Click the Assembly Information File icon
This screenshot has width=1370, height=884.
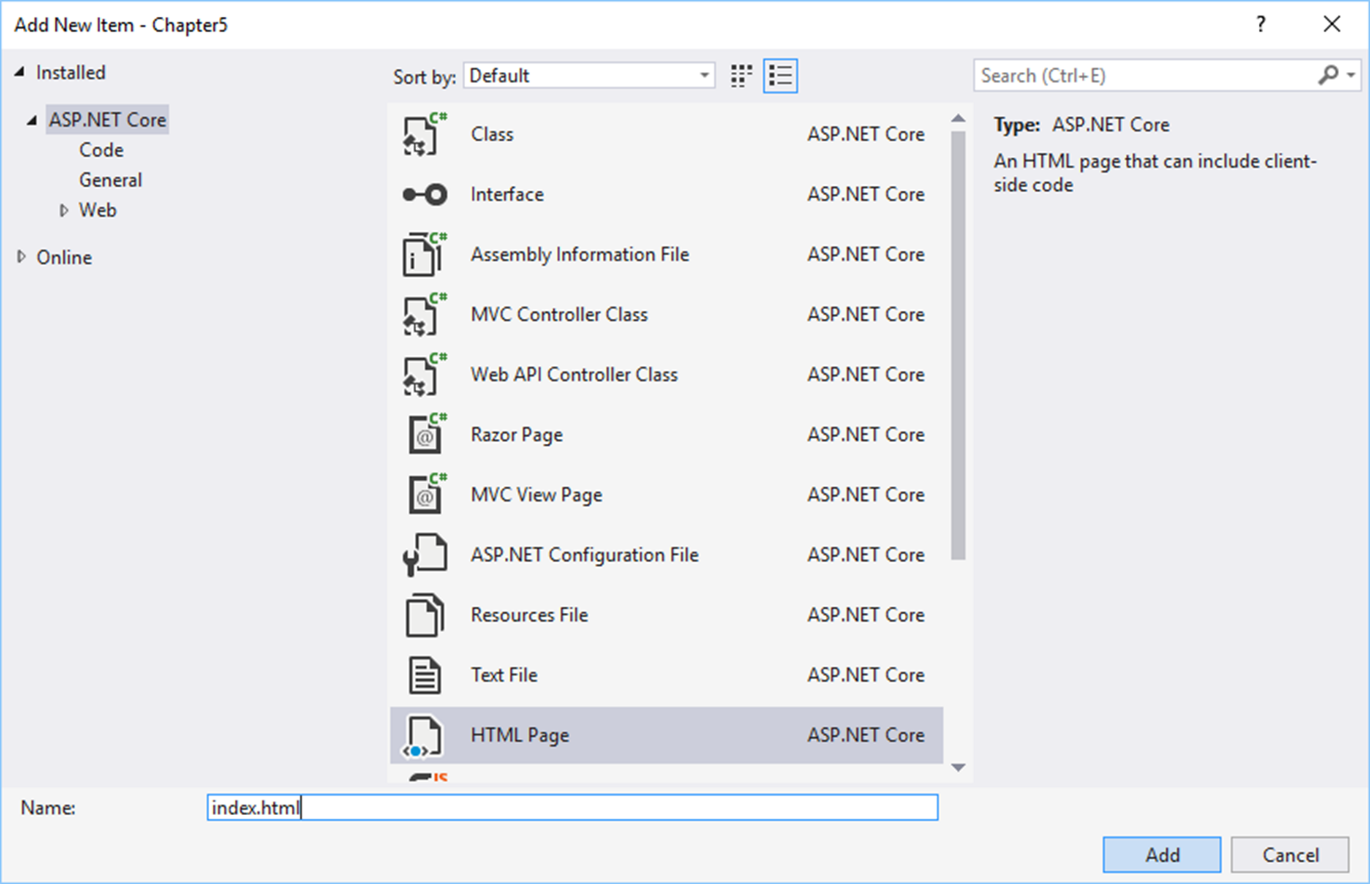(425, 254)
